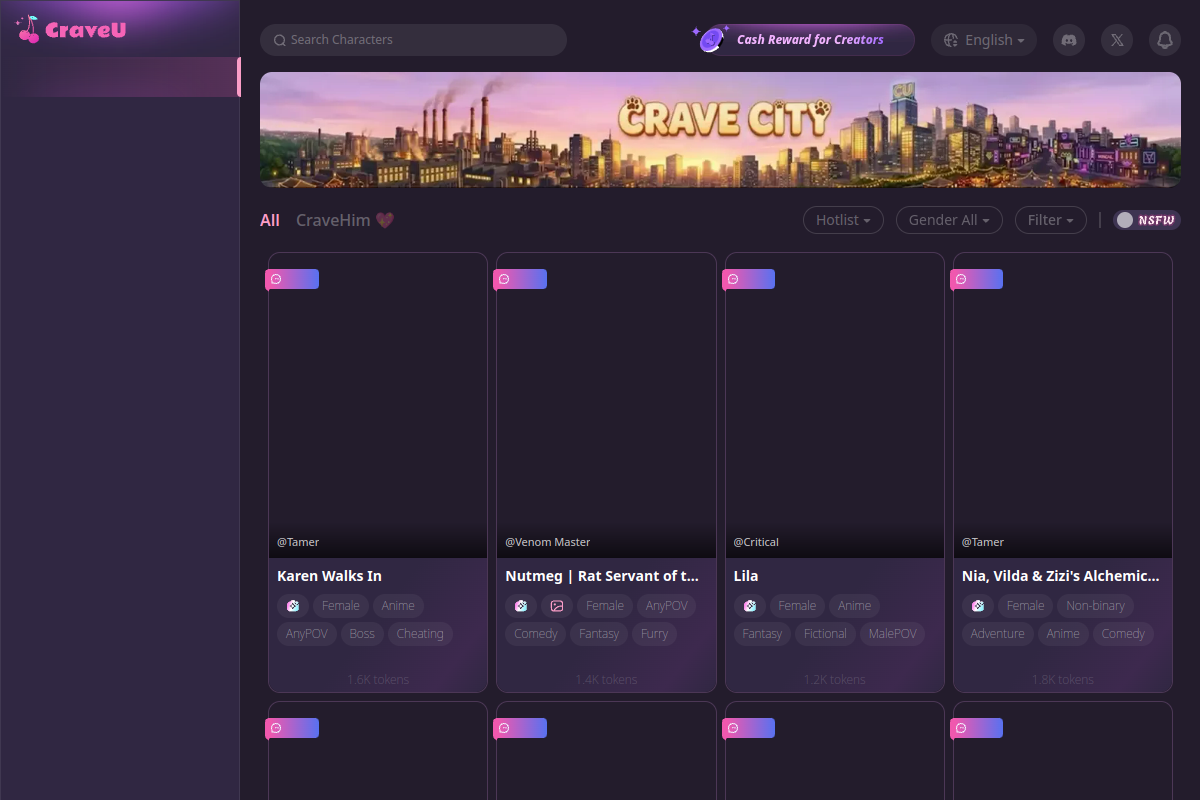Click image gallery icon on Nutmeg card

tap(557, 606)
